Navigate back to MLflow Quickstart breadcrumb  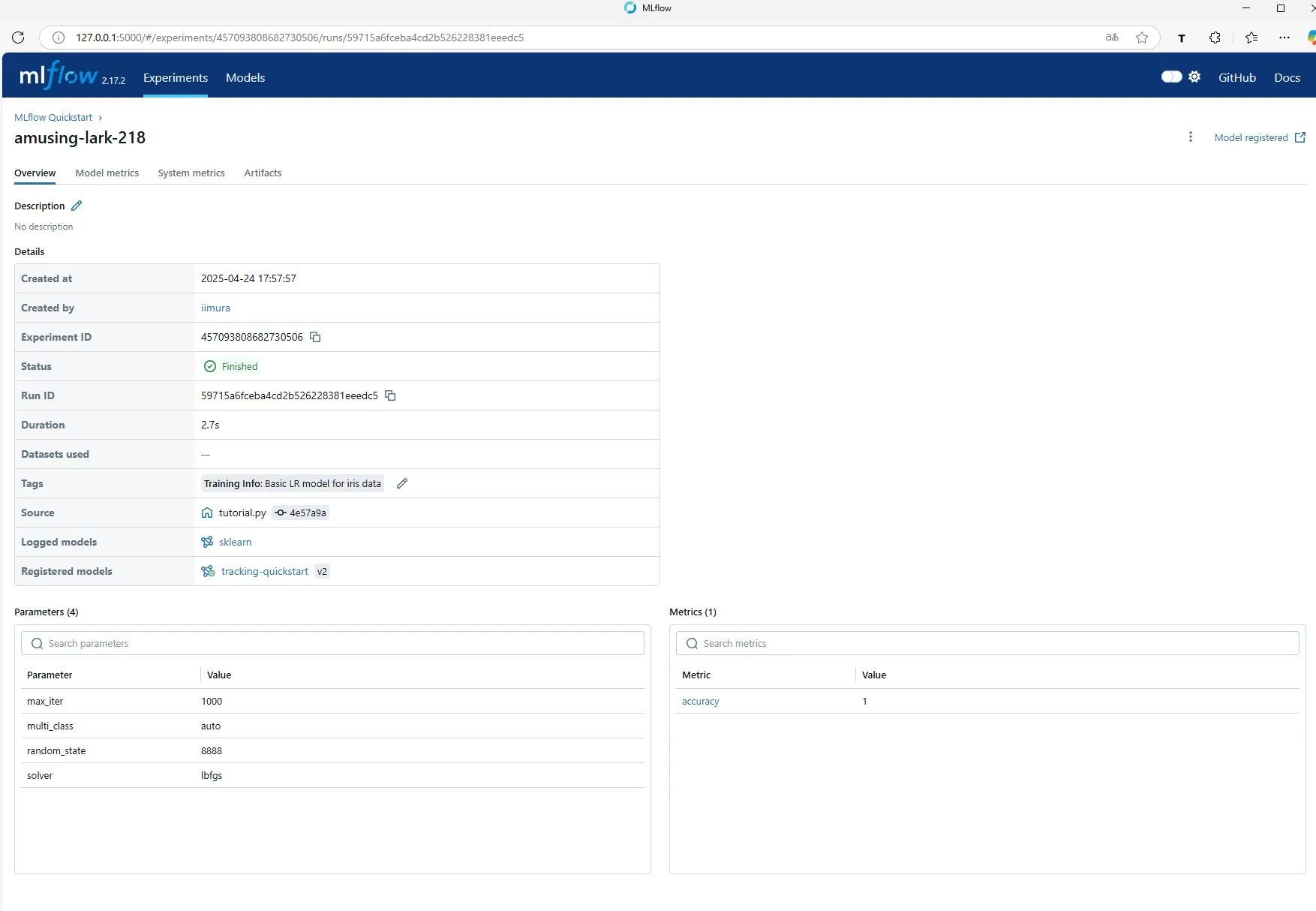(x=53, y=117)
